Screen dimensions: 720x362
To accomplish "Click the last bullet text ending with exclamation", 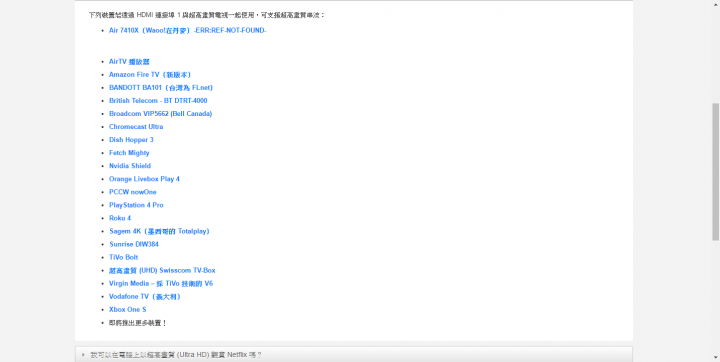I will pos(138,323).
